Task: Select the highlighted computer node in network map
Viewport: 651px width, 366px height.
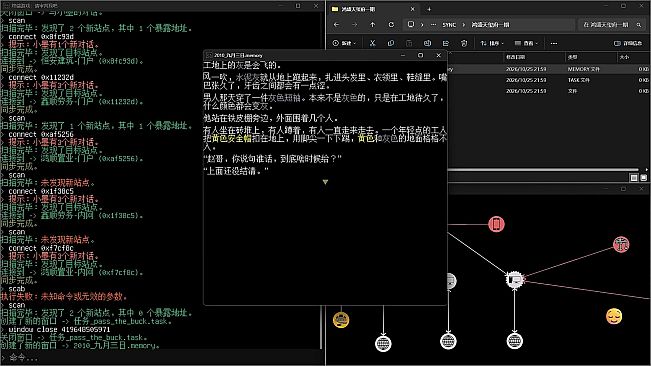Action: pos(514,280)
